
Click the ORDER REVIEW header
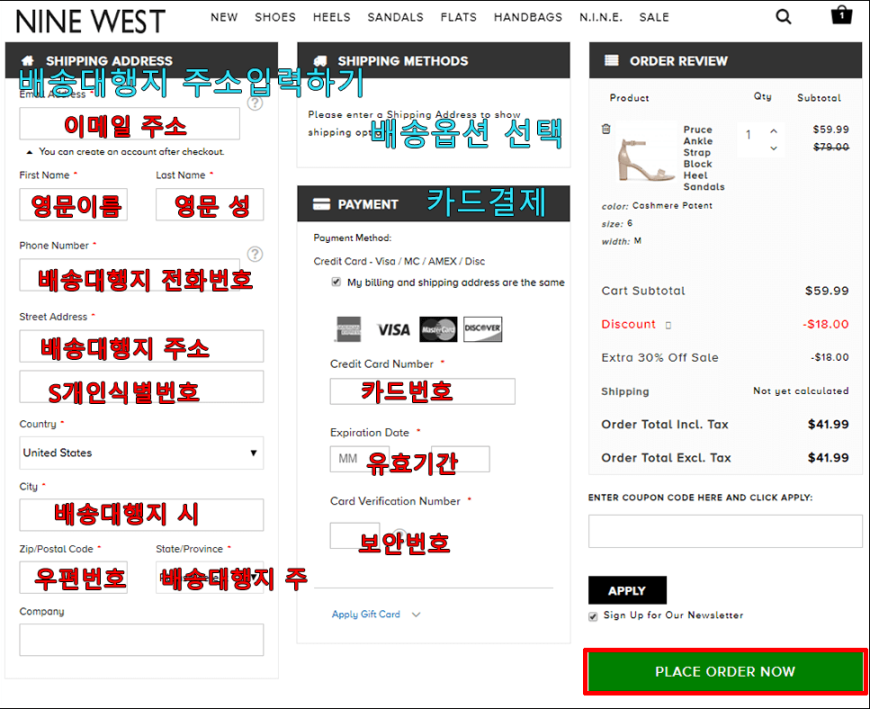[725, 60]
